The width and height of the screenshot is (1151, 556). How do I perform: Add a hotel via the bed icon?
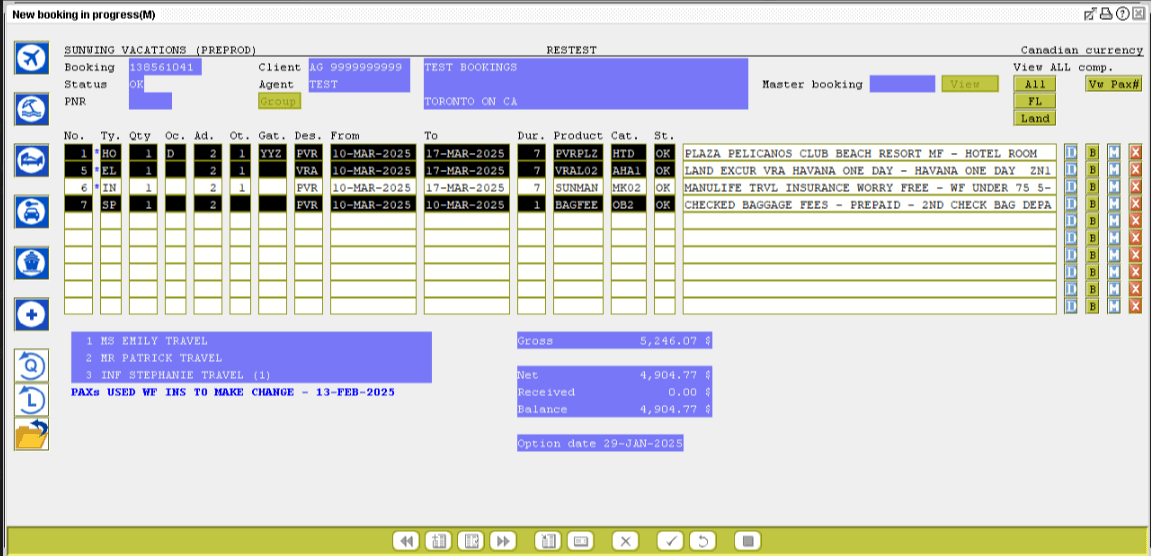pyautogui.click(x=32, y=161)
